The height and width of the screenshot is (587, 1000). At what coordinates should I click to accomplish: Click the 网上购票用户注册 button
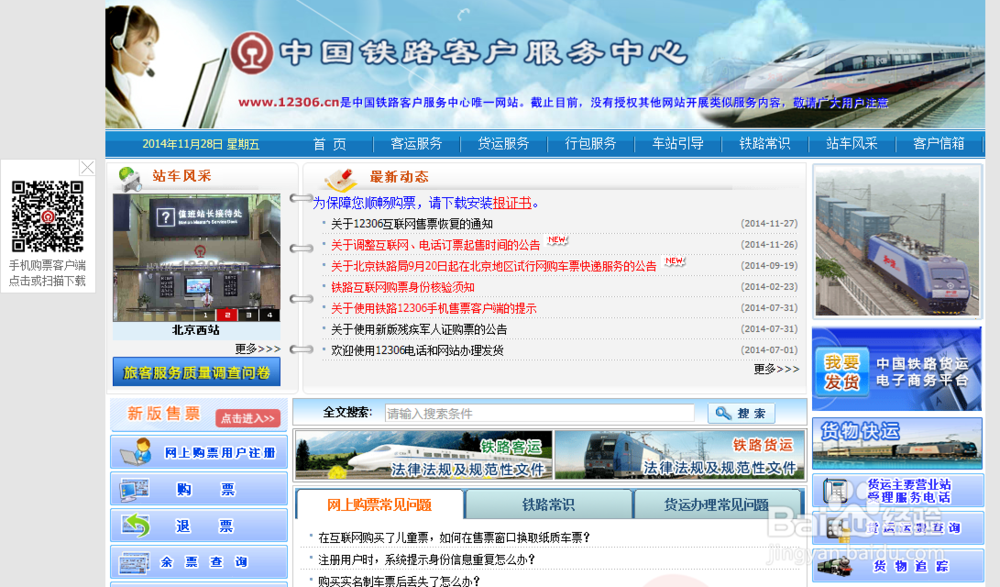(199, 452)
